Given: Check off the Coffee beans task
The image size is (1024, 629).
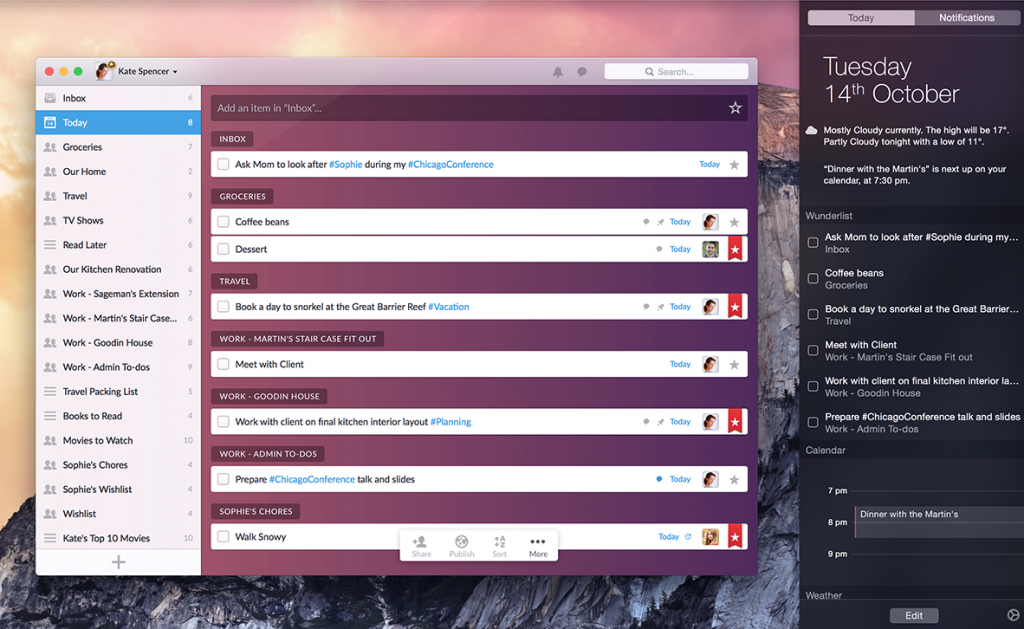Looking at the screenshot, I should click(222, 221).
